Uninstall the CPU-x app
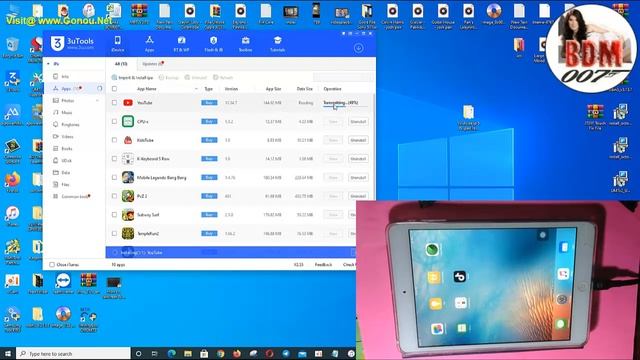 358,122
